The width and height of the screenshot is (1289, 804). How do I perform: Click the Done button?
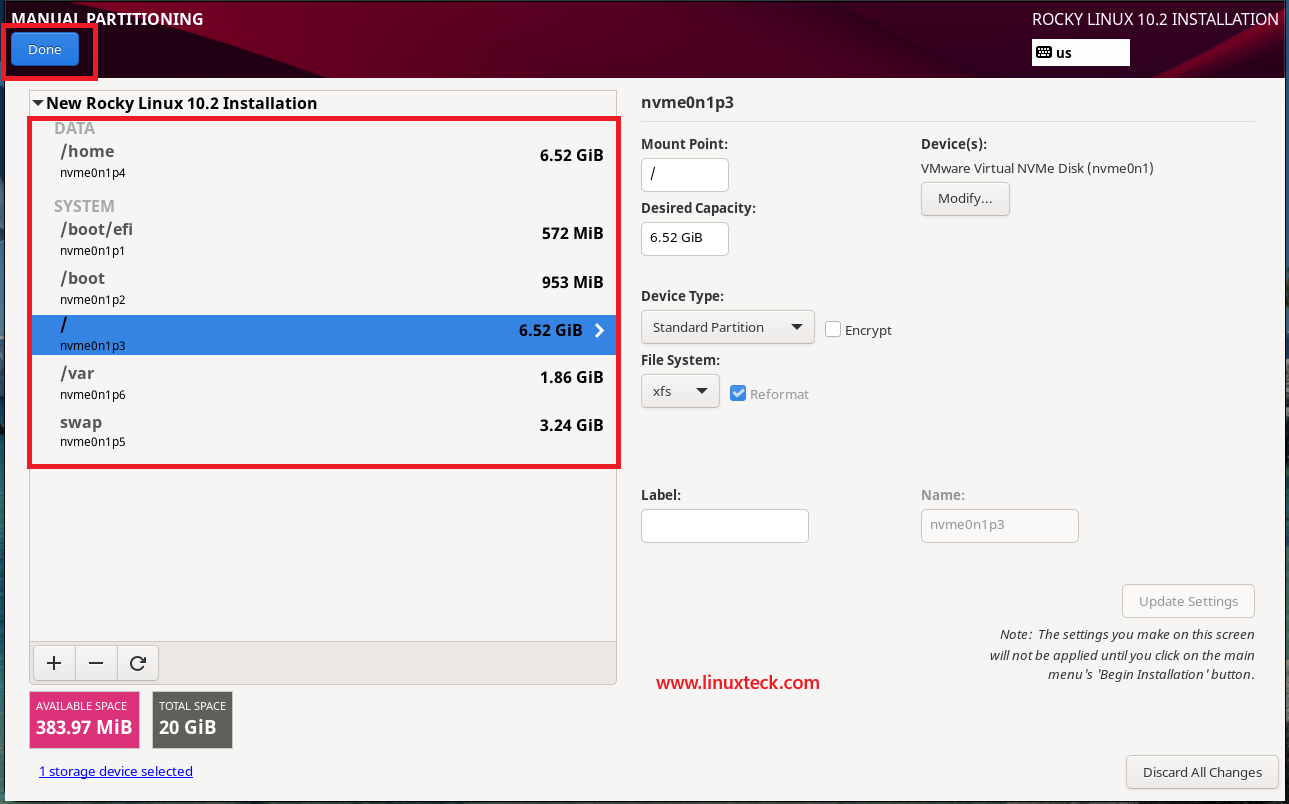pos(45,49)
